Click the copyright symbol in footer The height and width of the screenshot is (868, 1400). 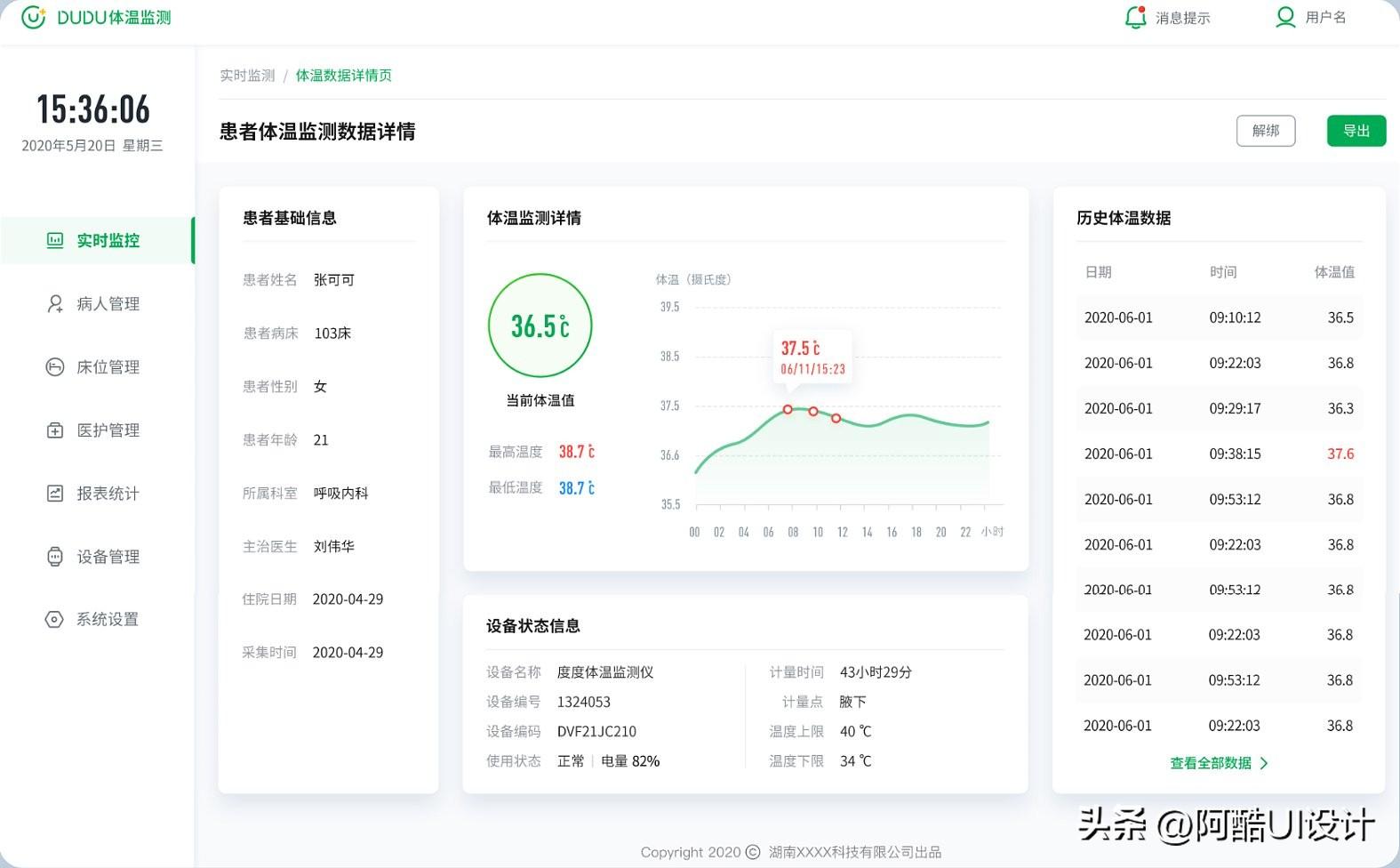[x=753, y=852]
